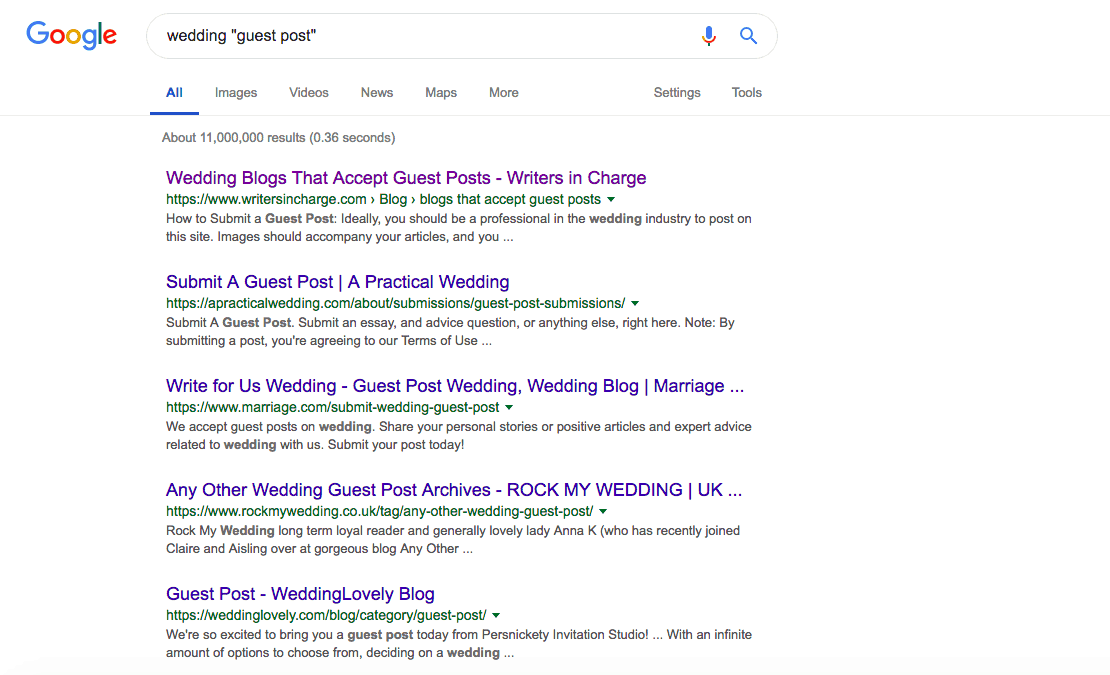Viewport: 1110px width, 675px height.
Task: Click snippet starting 'Rock My Wedding long term'
Action: coord(453,540)
